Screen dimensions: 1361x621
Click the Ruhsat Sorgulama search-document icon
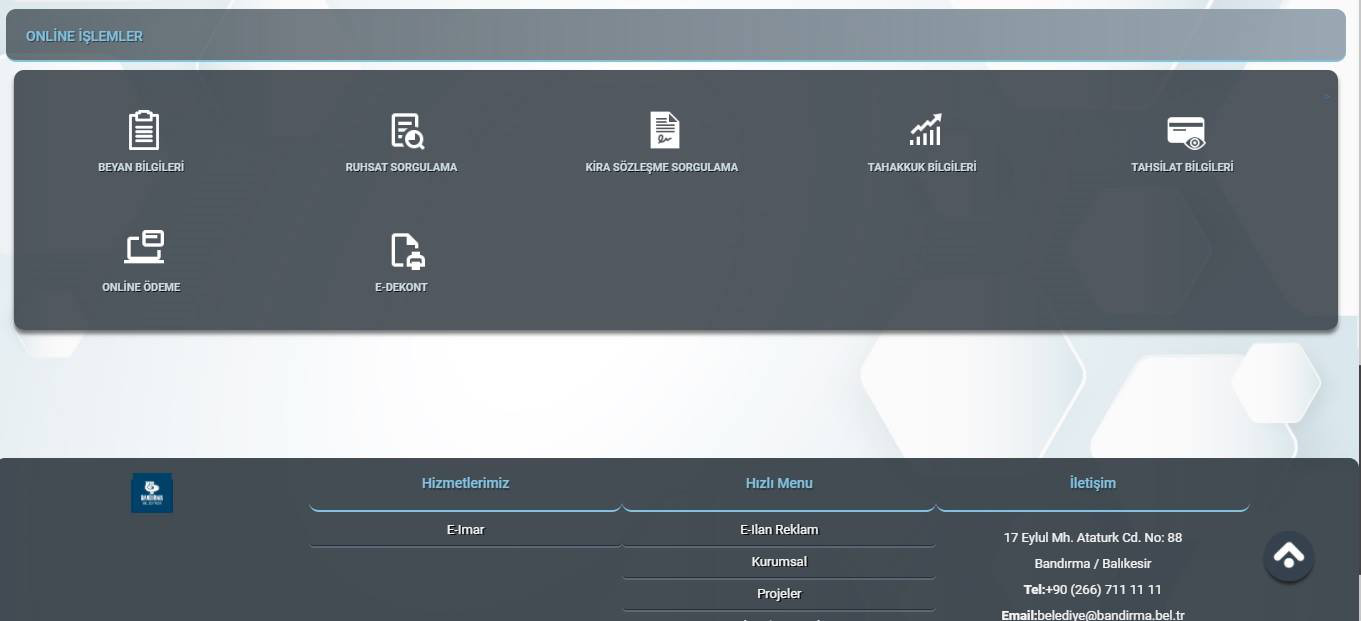tap(406, 131)
